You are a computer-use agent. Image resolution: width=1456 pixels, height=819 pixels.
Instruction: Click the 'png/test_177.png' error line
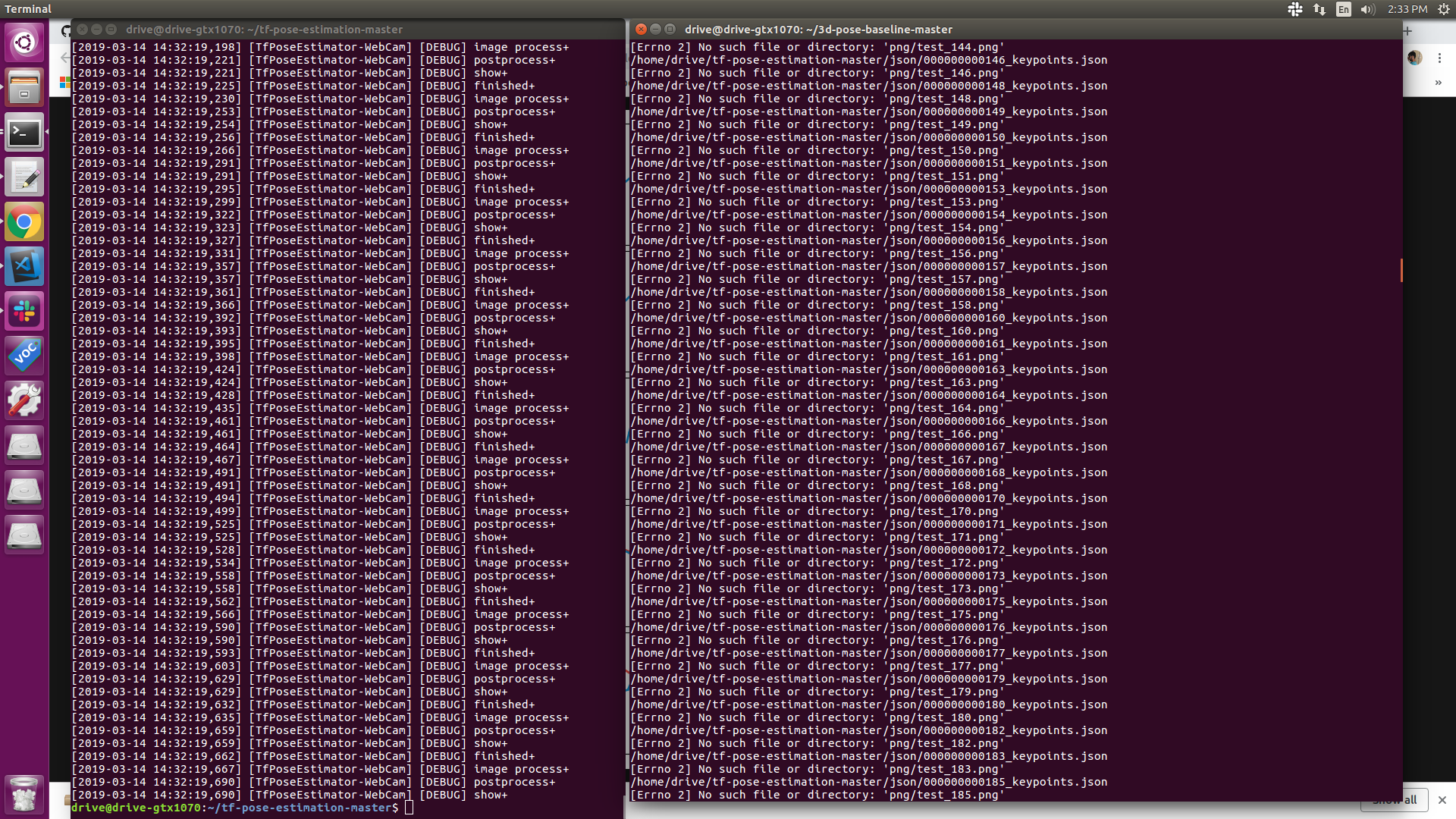(x=817, y=666)
